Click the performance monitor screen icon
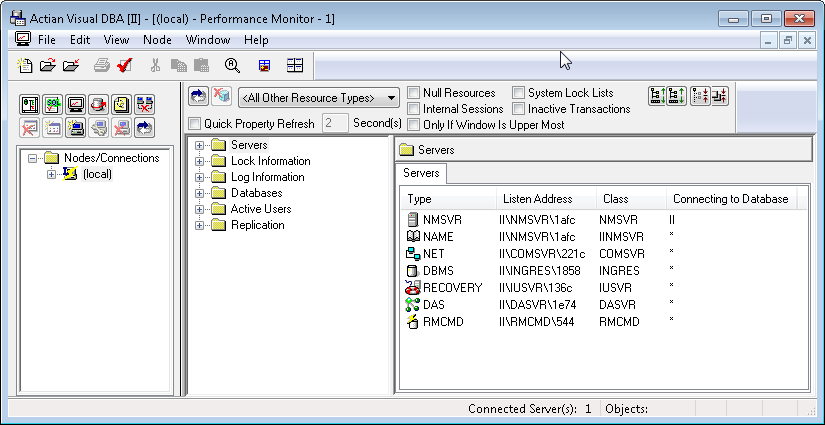Viewport: 825px width, 425px height. [x=75, y=104]
